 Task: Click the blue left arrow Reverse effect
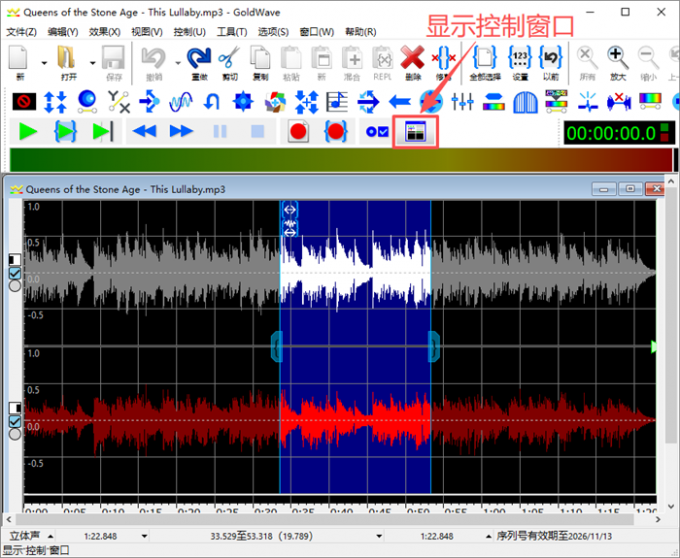[x=400, y=102]
